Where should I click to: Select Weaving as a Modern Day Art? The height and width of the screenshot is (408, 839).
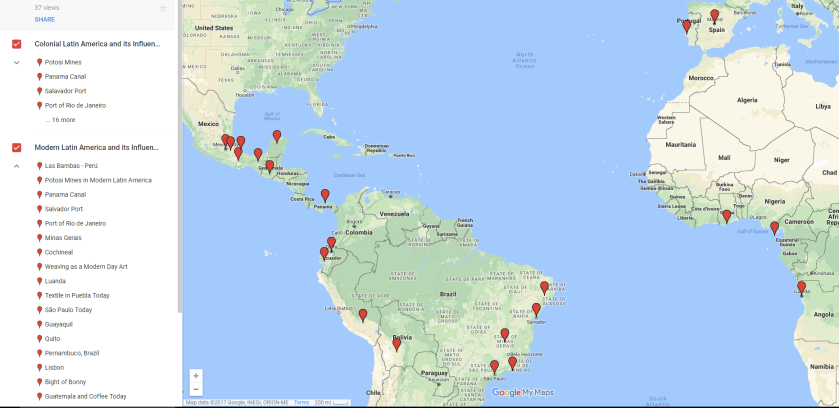click(86, 267)
